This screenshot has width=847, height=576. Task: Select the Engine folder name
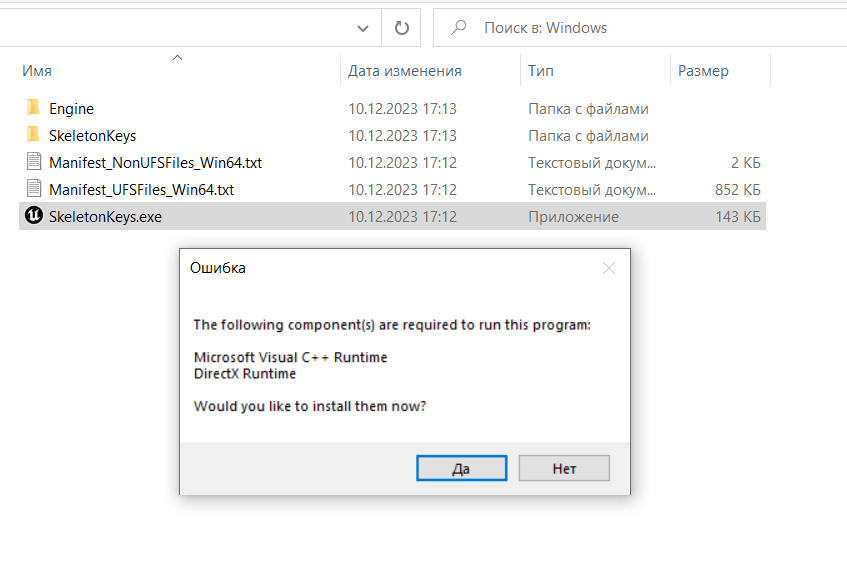click(x=71, y=109)
